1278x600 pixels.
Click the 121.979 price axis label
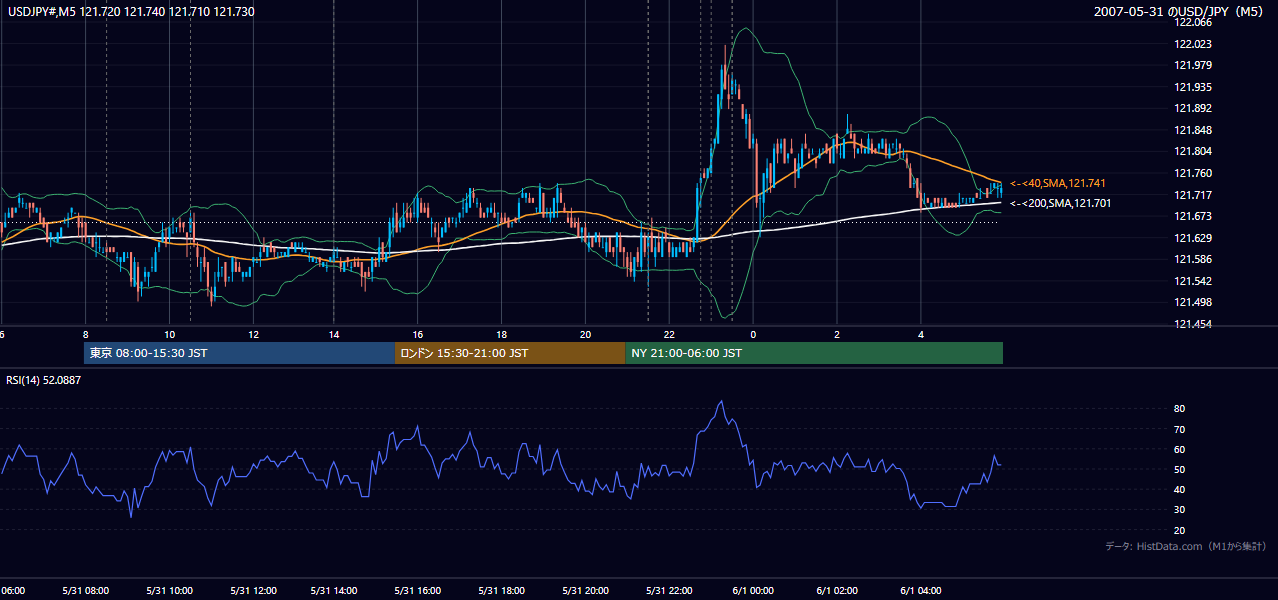(x=1194, y=65)
